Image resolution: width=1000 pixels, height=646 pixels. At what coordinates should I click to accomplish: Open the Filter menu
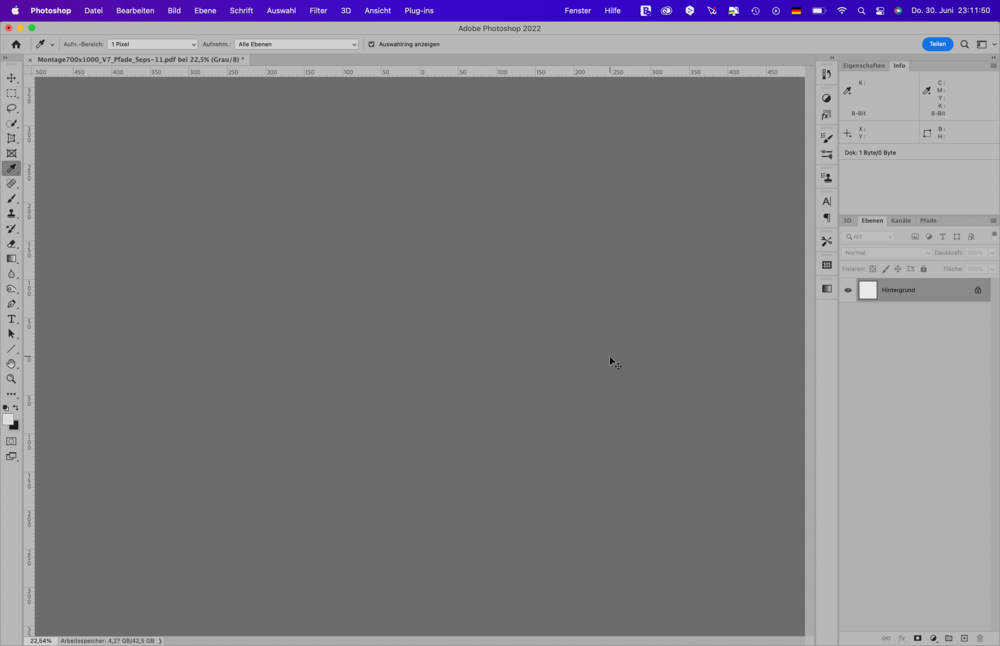click(318, 10)
